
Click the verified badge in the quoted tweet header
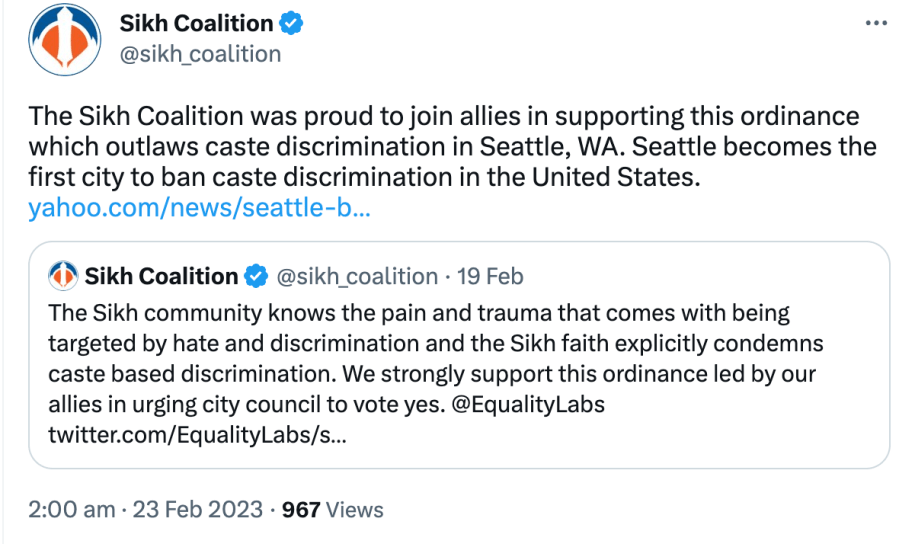(x=257, y=276)
